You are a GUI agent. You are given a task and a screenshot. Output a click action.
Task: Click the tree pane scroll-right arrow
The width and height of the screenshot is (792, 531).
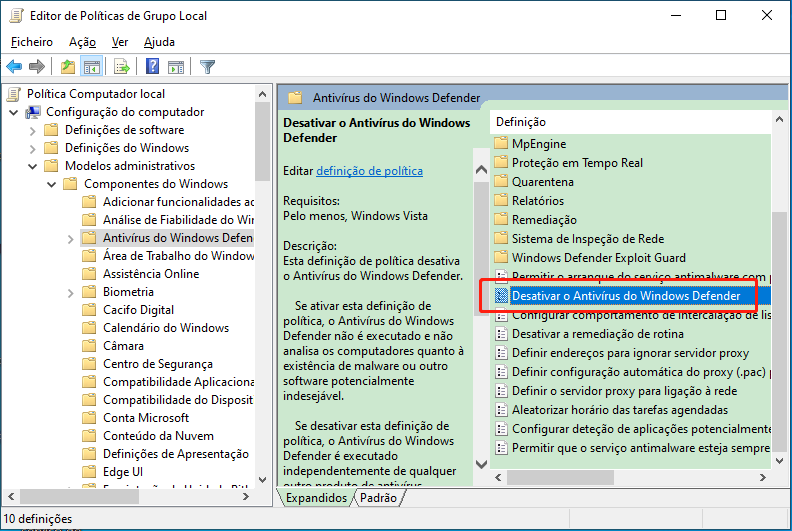246,497
